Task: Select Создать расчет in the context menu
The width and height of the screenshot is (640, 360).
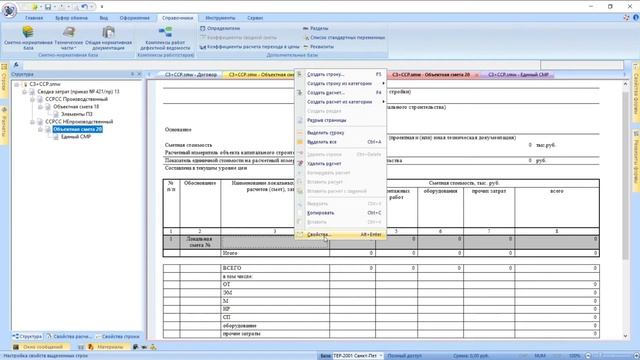Action: coord(340,93)
